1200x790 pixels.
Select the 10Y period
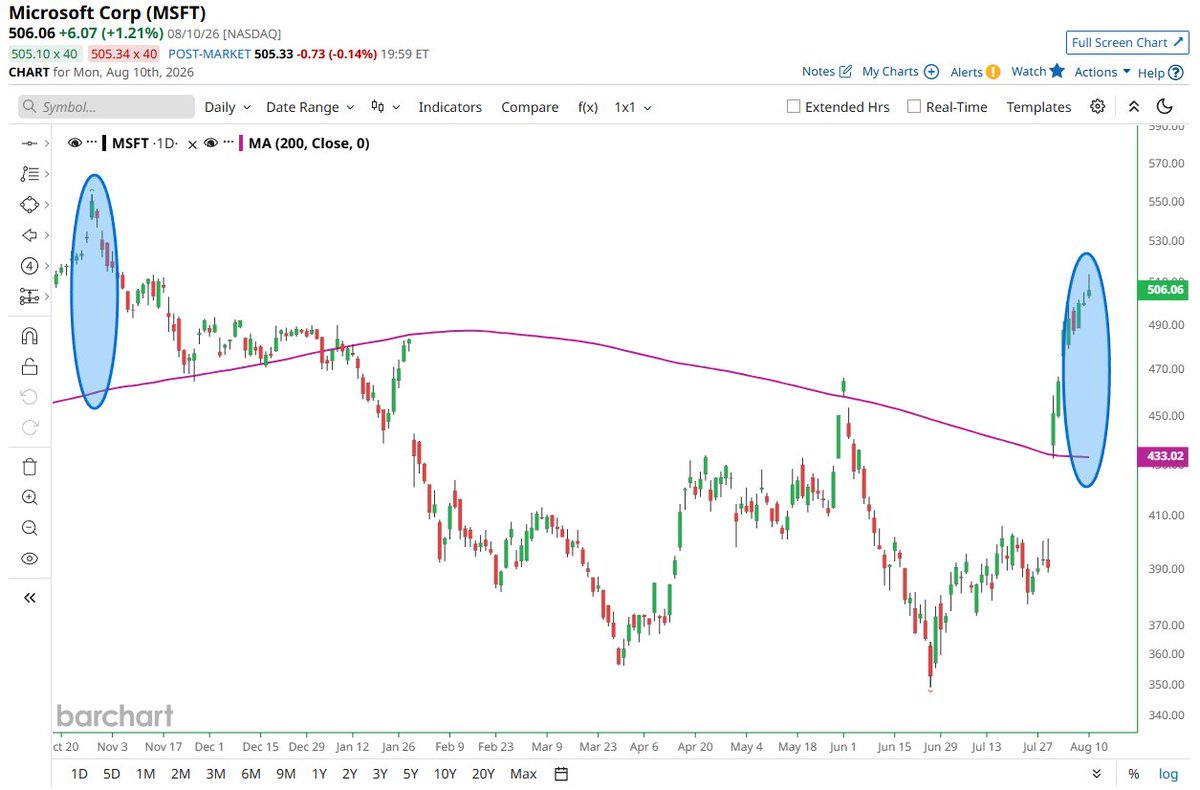[445, 774]
